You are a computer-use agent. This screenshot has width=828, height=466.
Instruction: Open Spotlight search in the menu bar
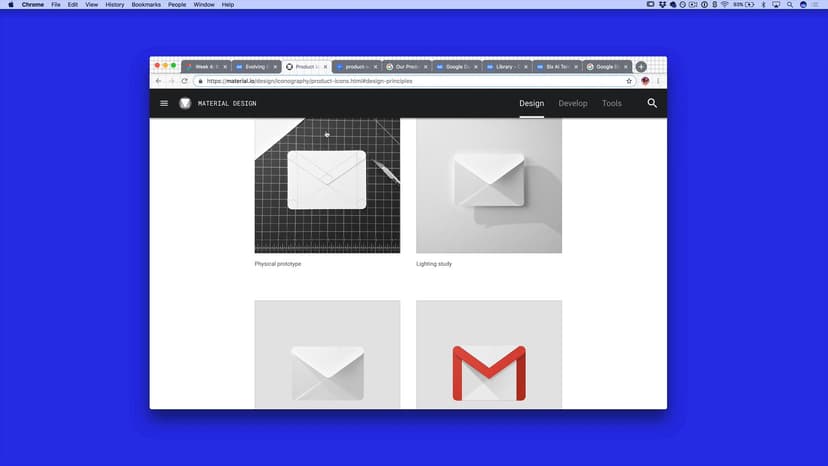click(x=789, y=5)
